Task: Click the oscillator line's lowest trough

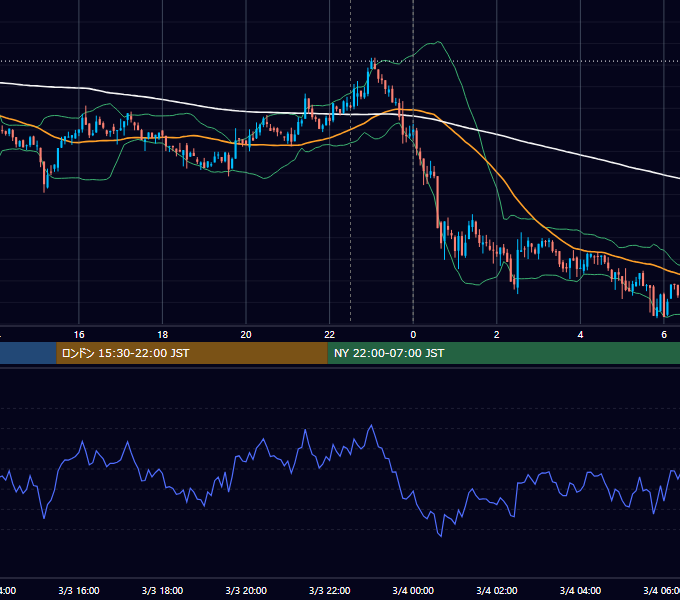Action: click(x=441, y=536)
